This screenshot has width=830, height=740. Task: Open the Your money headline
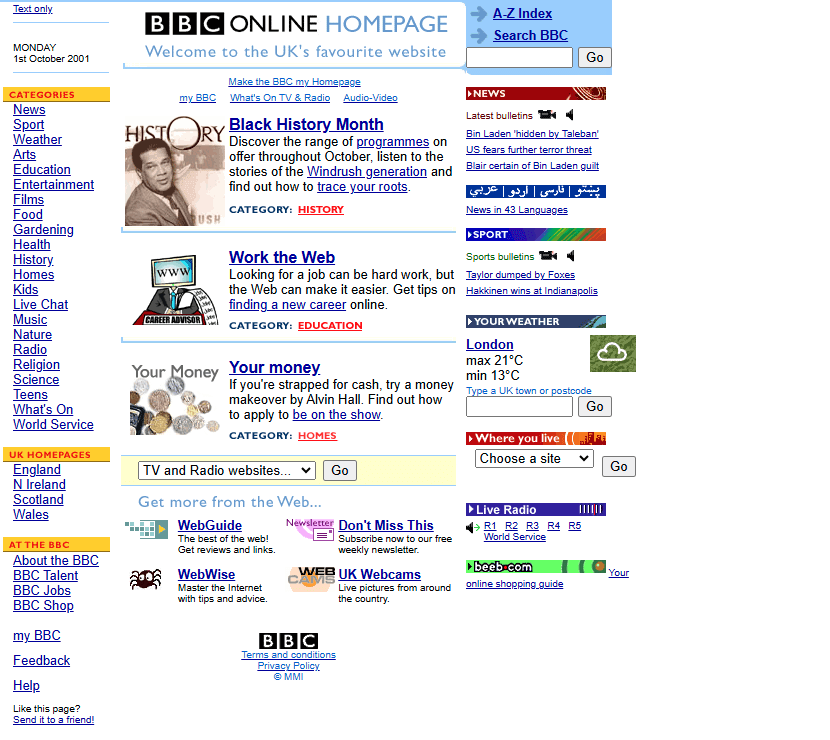(x=274, y=367)
